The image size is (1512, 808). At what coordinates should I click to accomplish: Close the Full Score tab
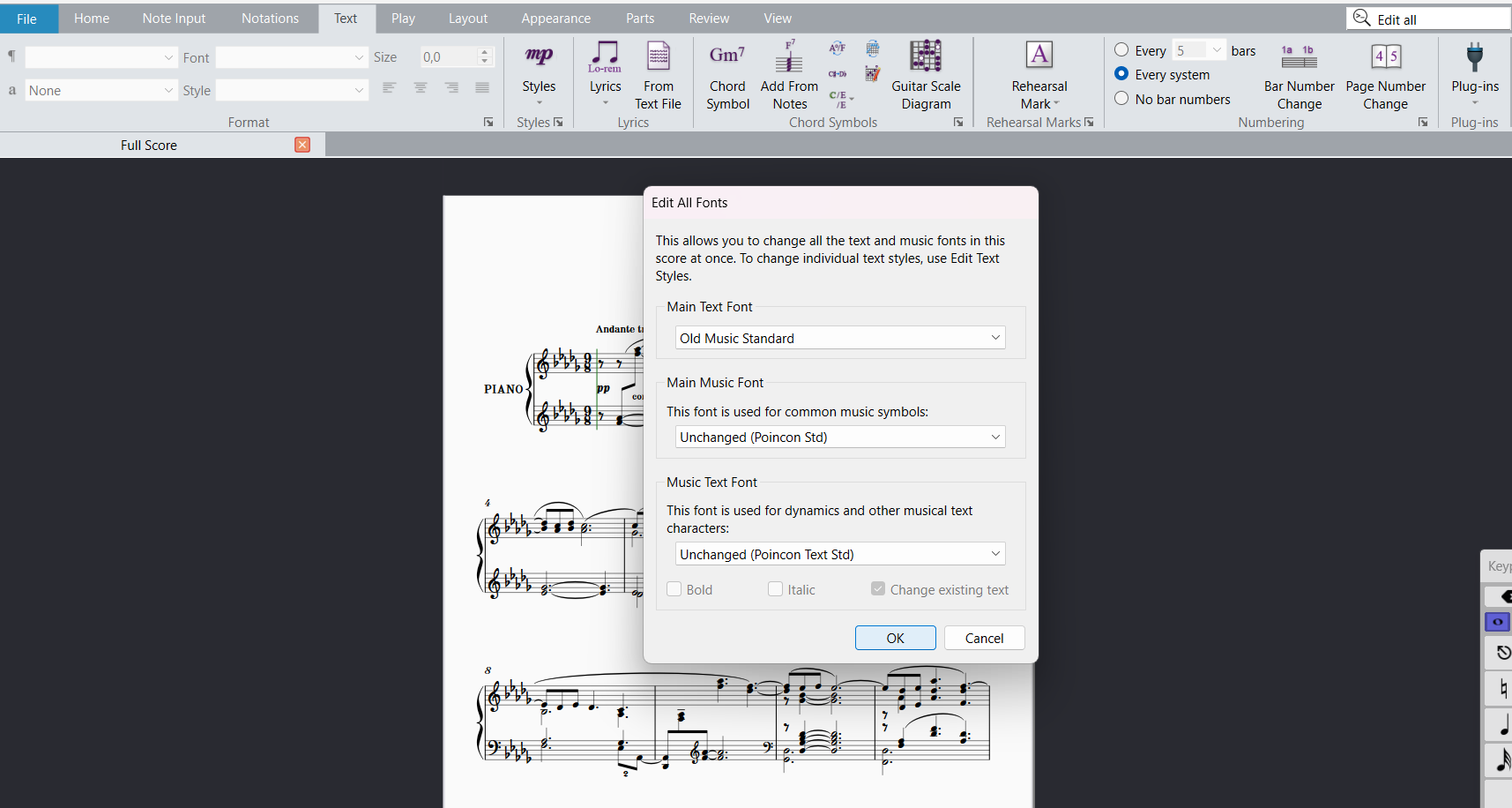302,145
